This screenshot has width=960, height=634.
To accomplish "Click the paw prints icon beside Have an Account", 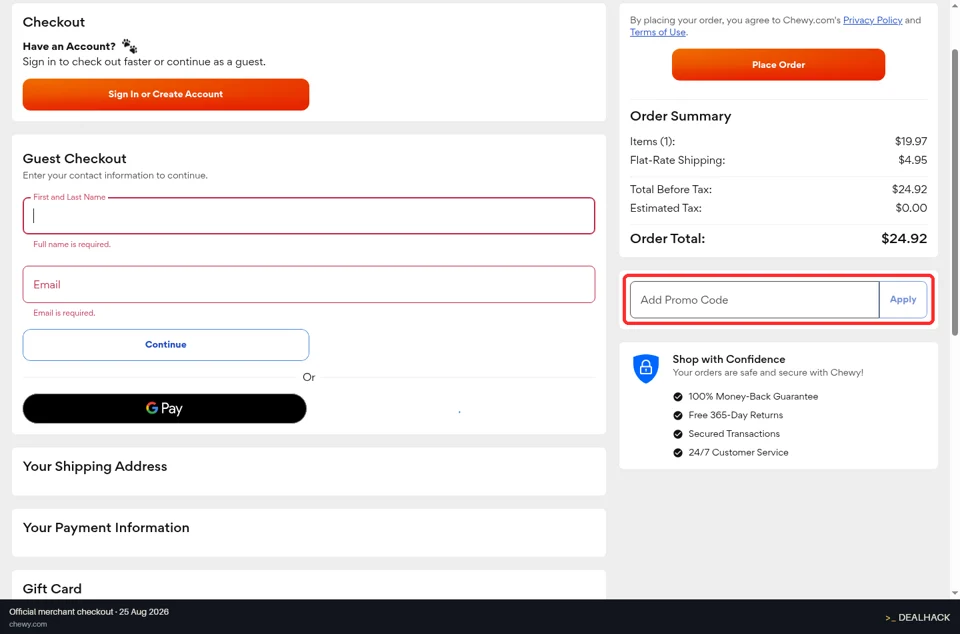I will pos(129,46).
